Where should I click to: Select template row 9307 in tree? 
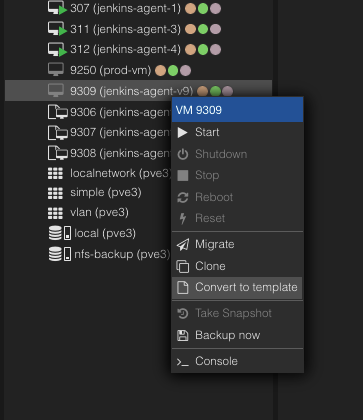[x=88, y=133]
